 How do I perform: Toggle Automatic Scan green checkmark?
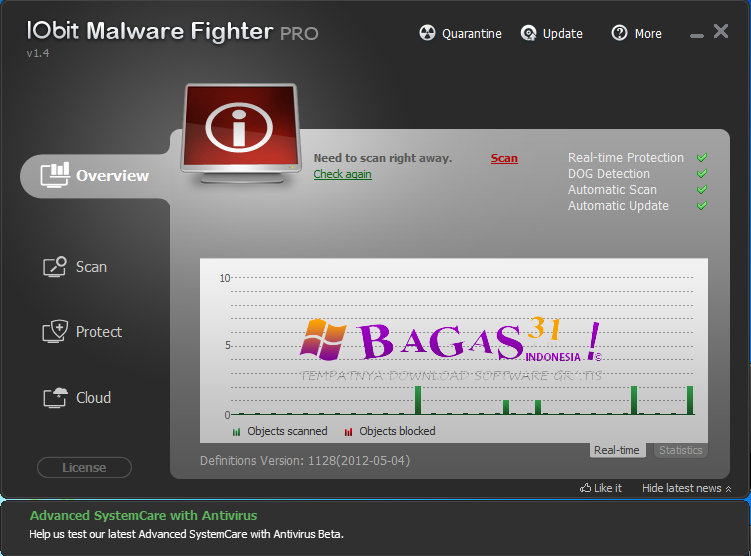(702, 189)
